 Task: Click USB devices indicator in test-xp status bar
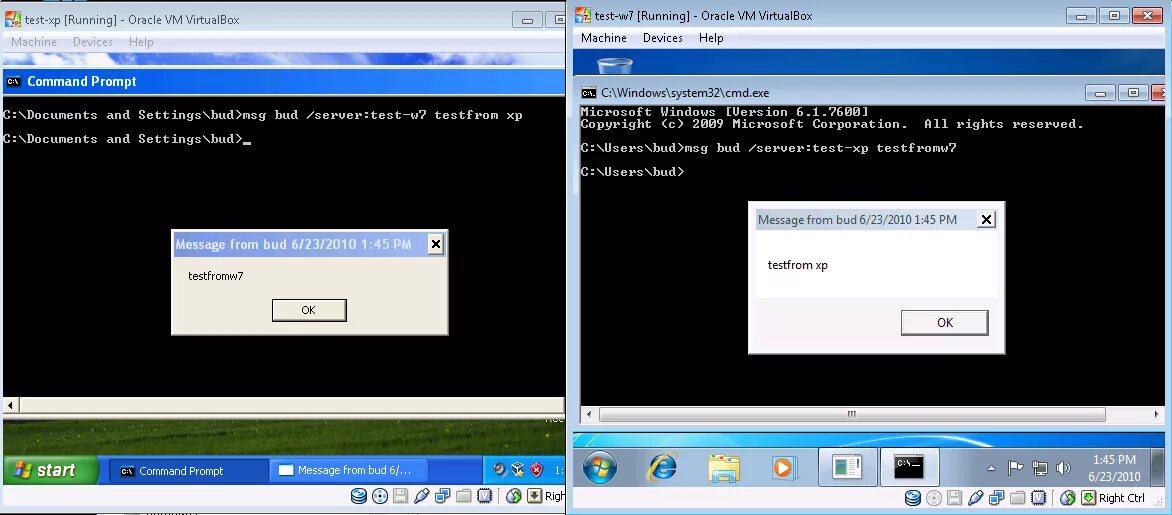click(x=422, y=496)
